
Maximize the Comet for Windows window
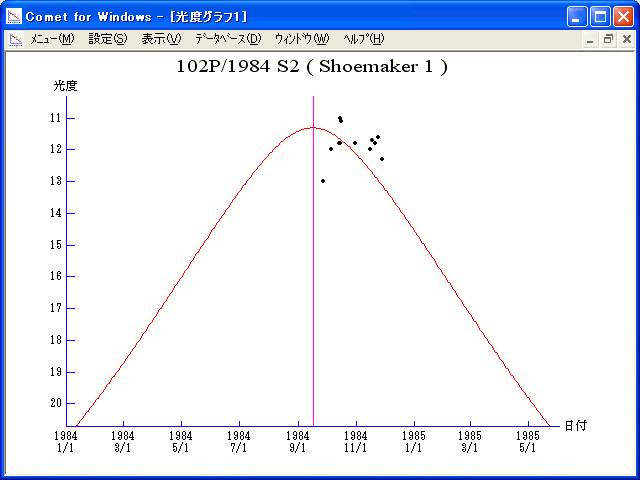pyautogui.click(x=600, y=16)
